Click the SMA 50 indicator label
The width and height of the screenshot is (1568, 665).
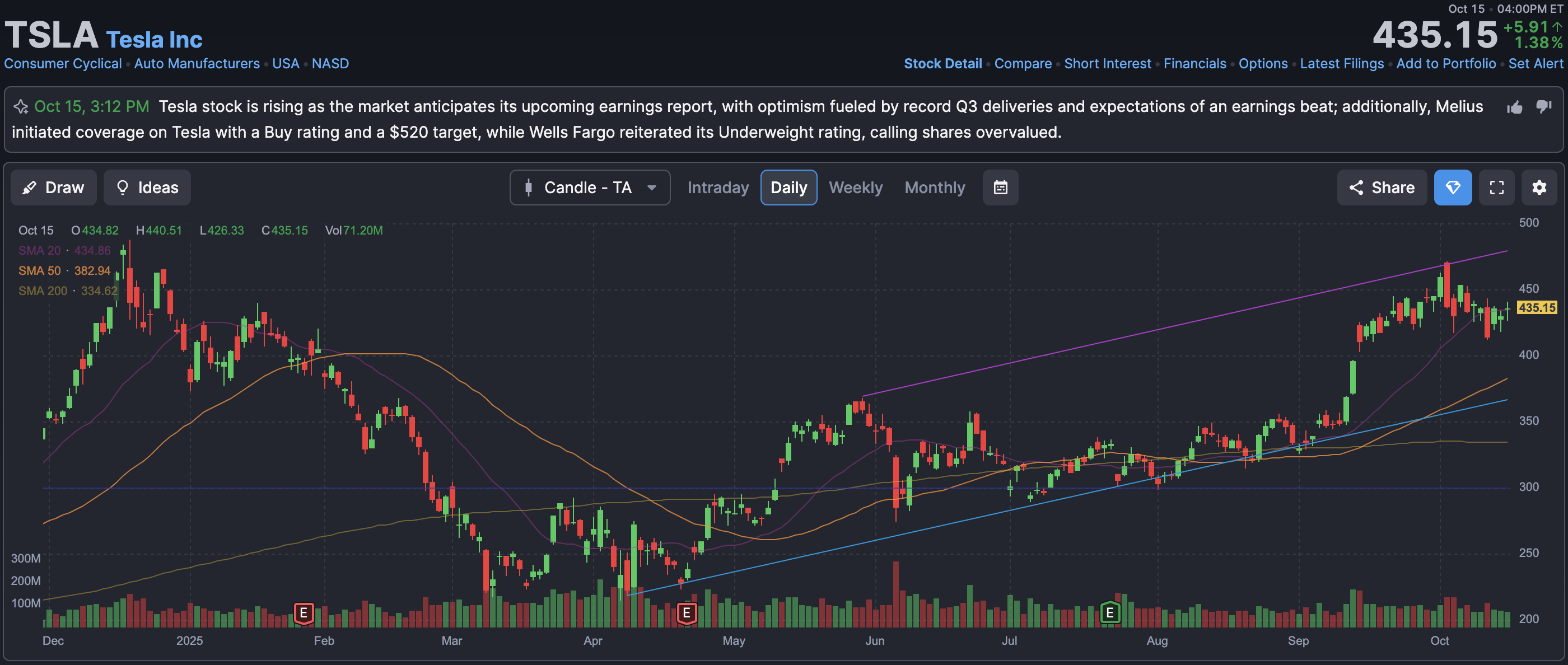coord(39,271)
